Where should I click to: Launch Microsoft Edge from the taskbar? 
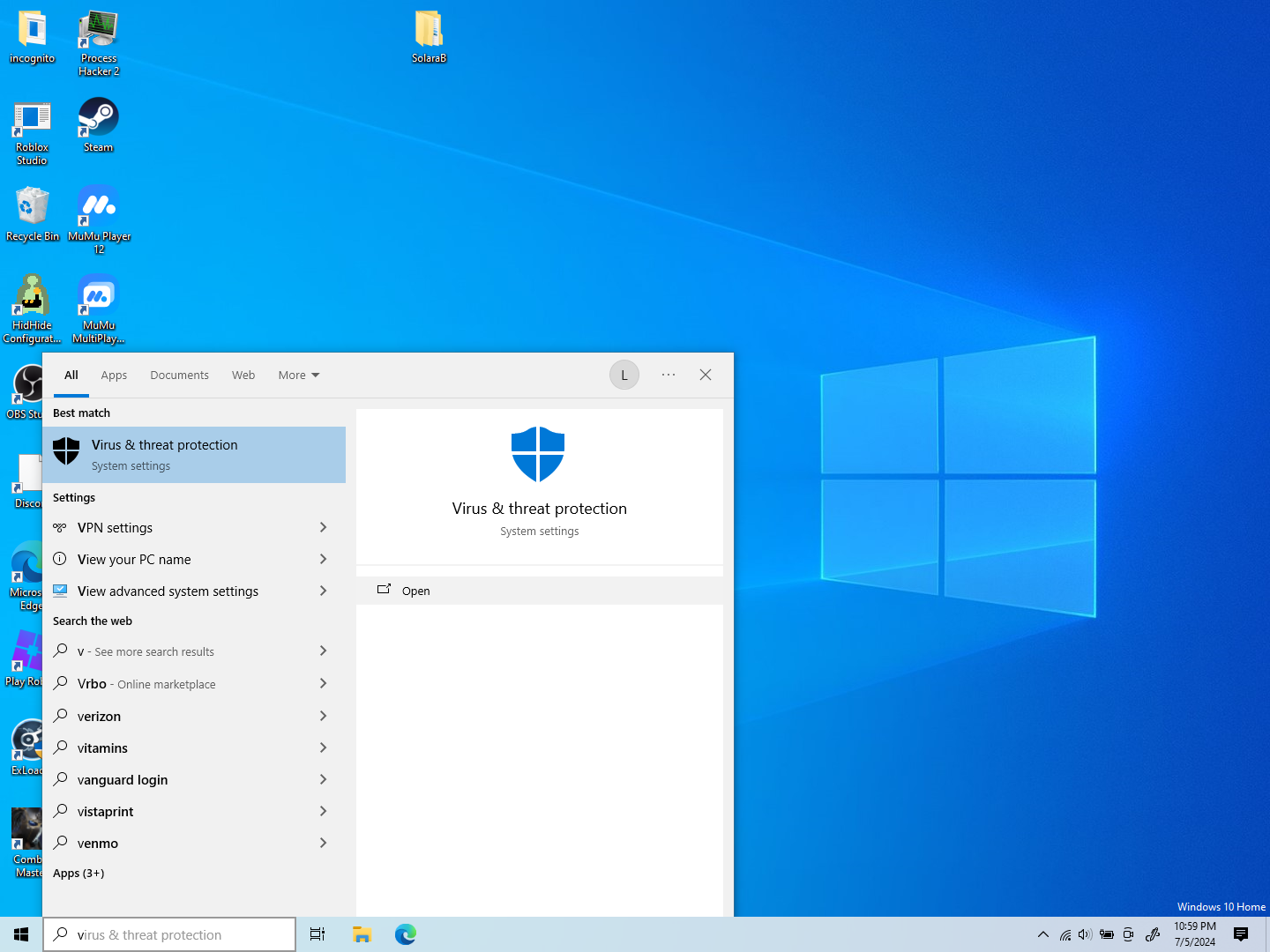[x=406, y=934]
